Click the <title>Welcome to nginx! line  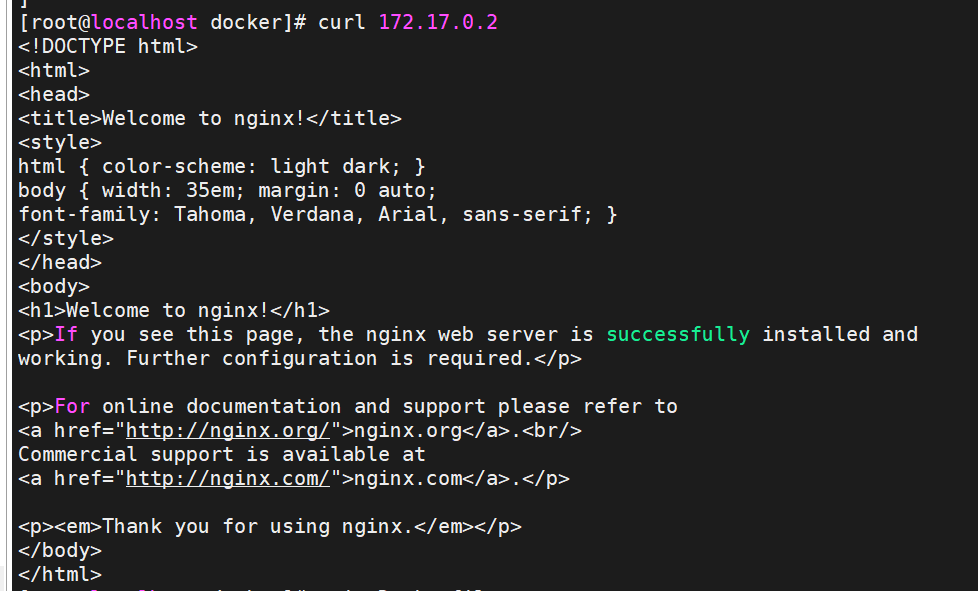point(210,118)
